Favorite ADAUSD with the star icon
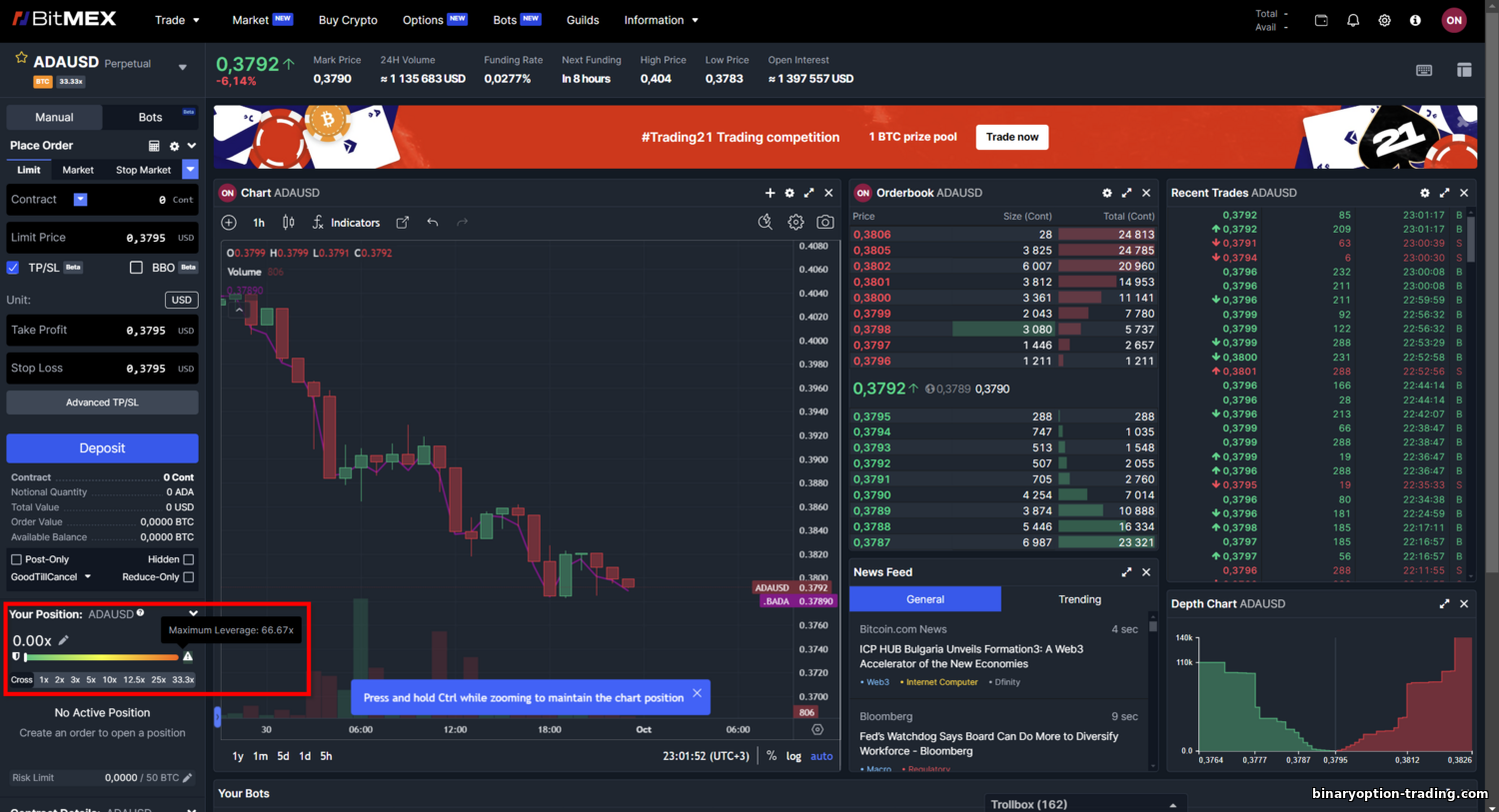Image resolution: width=1499 pixels, height=812 pixels. click(21, 58)
